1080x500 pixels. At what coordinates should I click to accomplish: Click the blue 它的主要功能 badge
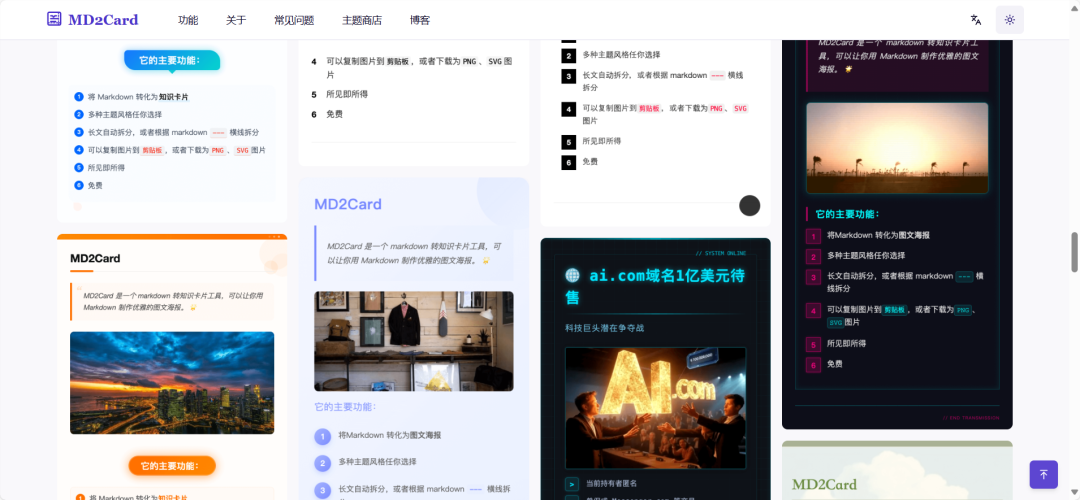(x=172, y=61)
